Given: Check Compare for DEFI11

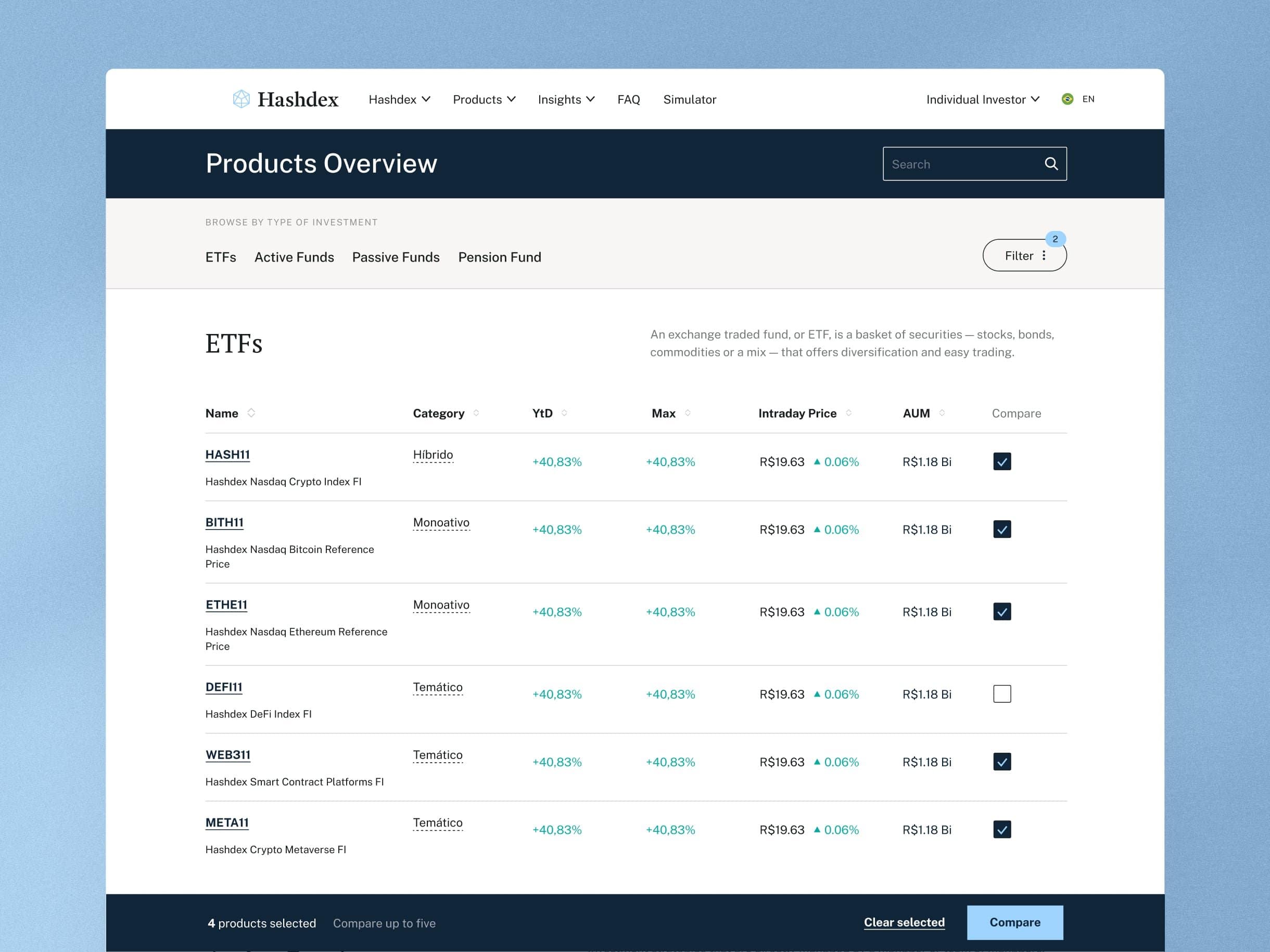Looking at the screenshot, I should (x=1002, y=694).
